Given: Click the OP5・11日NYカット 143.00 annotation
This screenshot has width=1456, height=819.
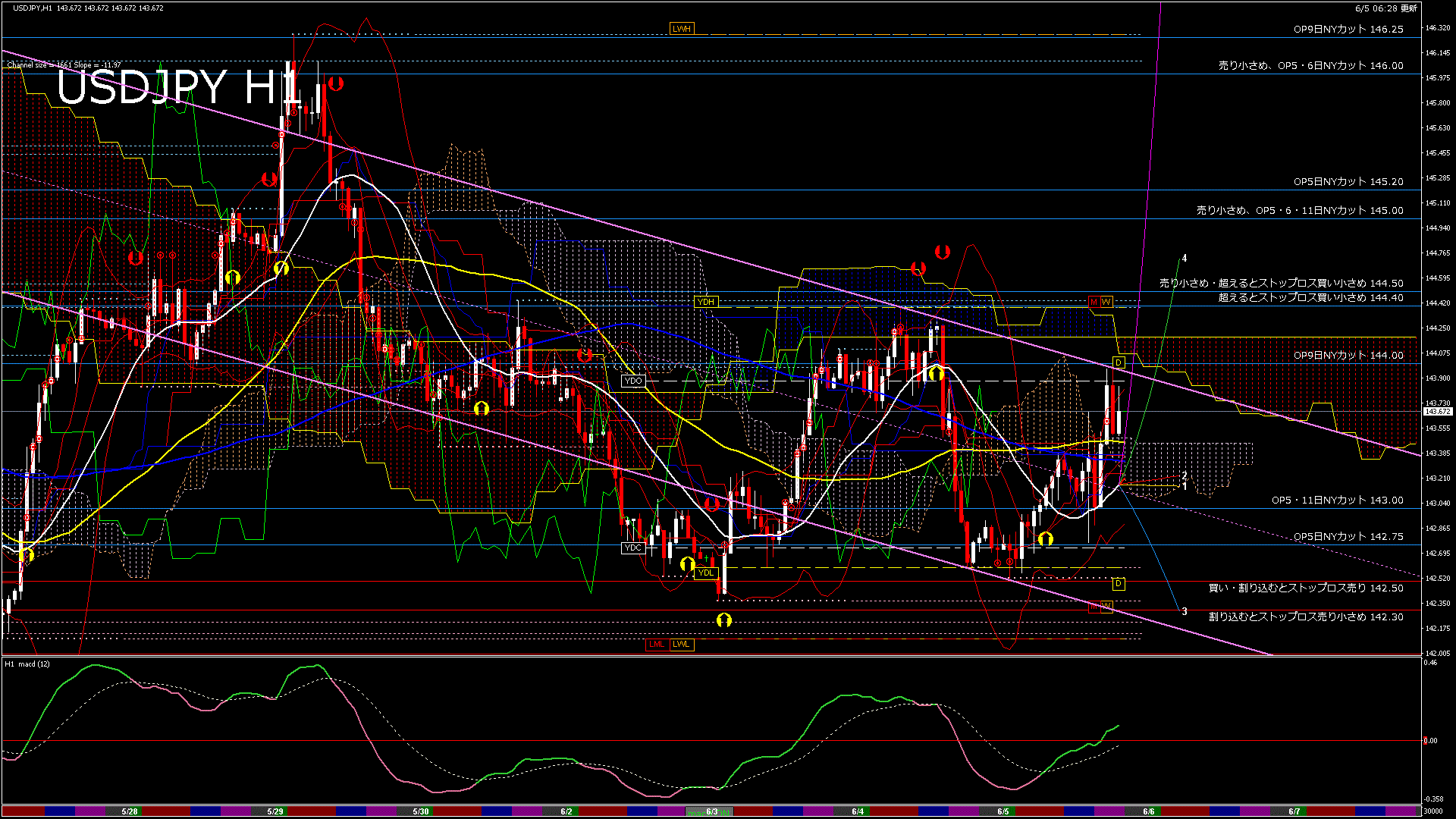Looking at the screenshot, I should pos(1337,500).
